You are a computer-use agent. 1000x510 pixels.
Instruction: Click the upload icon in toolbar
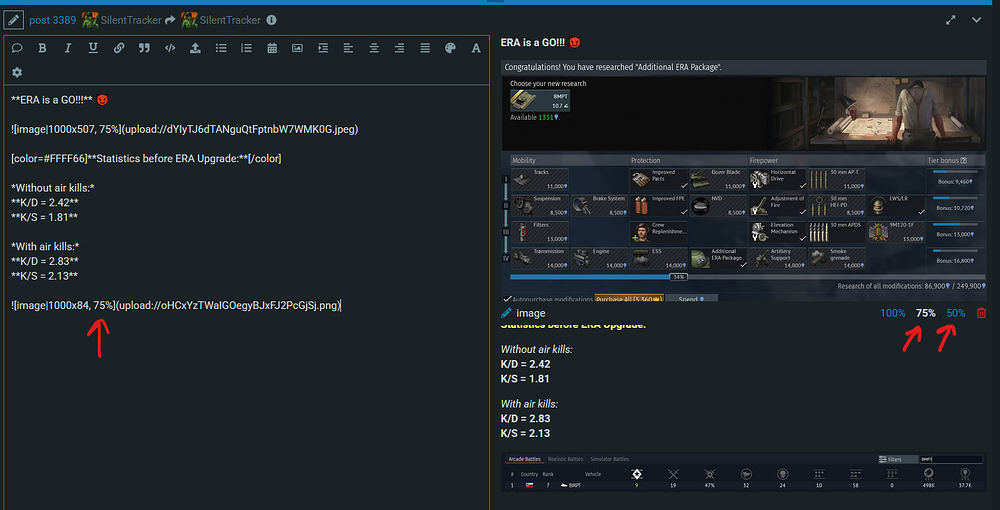[195, 48]
